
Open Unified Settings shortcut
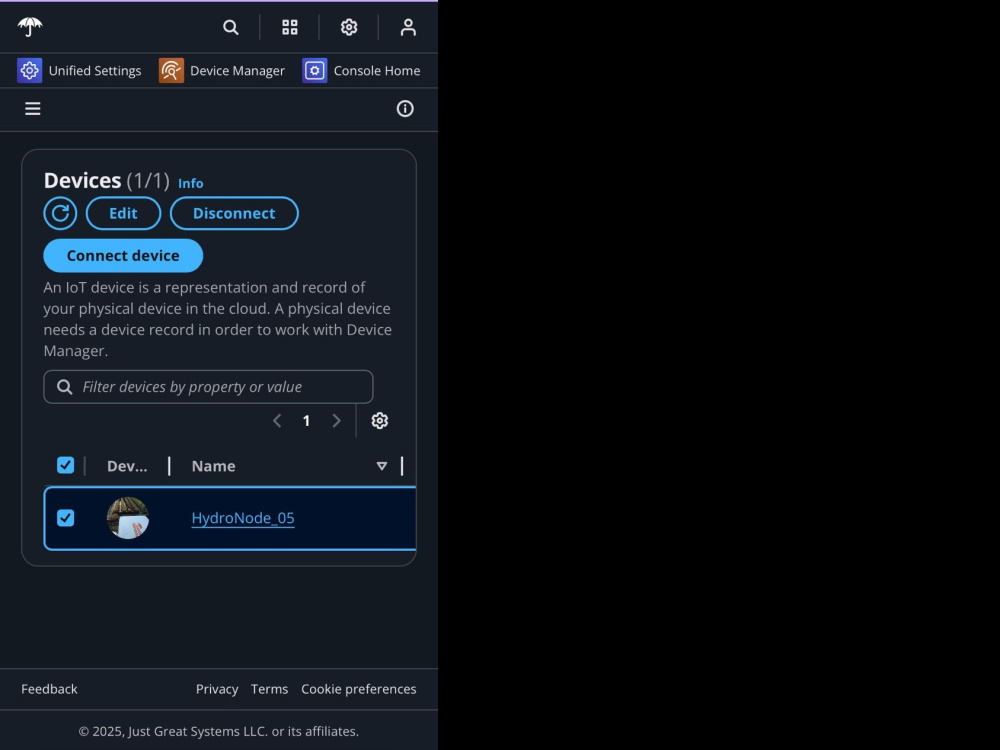point(79,71)
